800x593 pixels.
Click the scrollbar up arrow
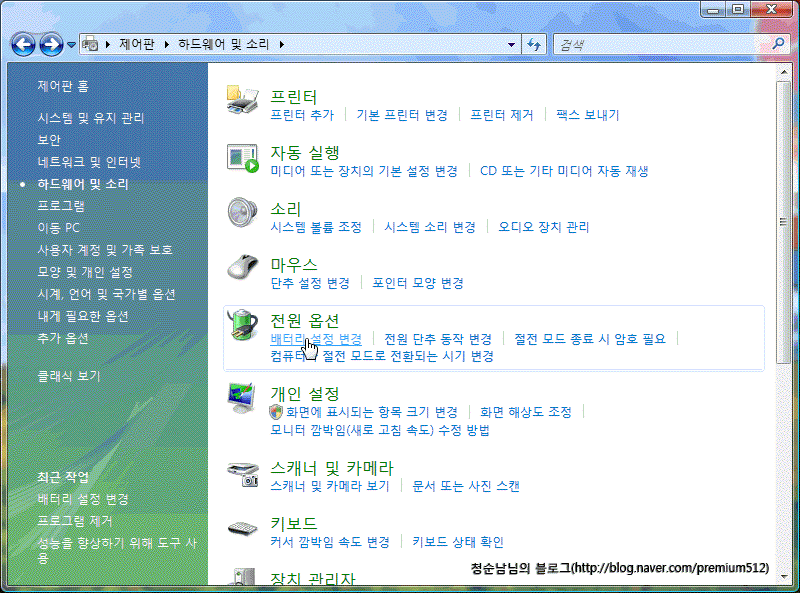point(784,72)
